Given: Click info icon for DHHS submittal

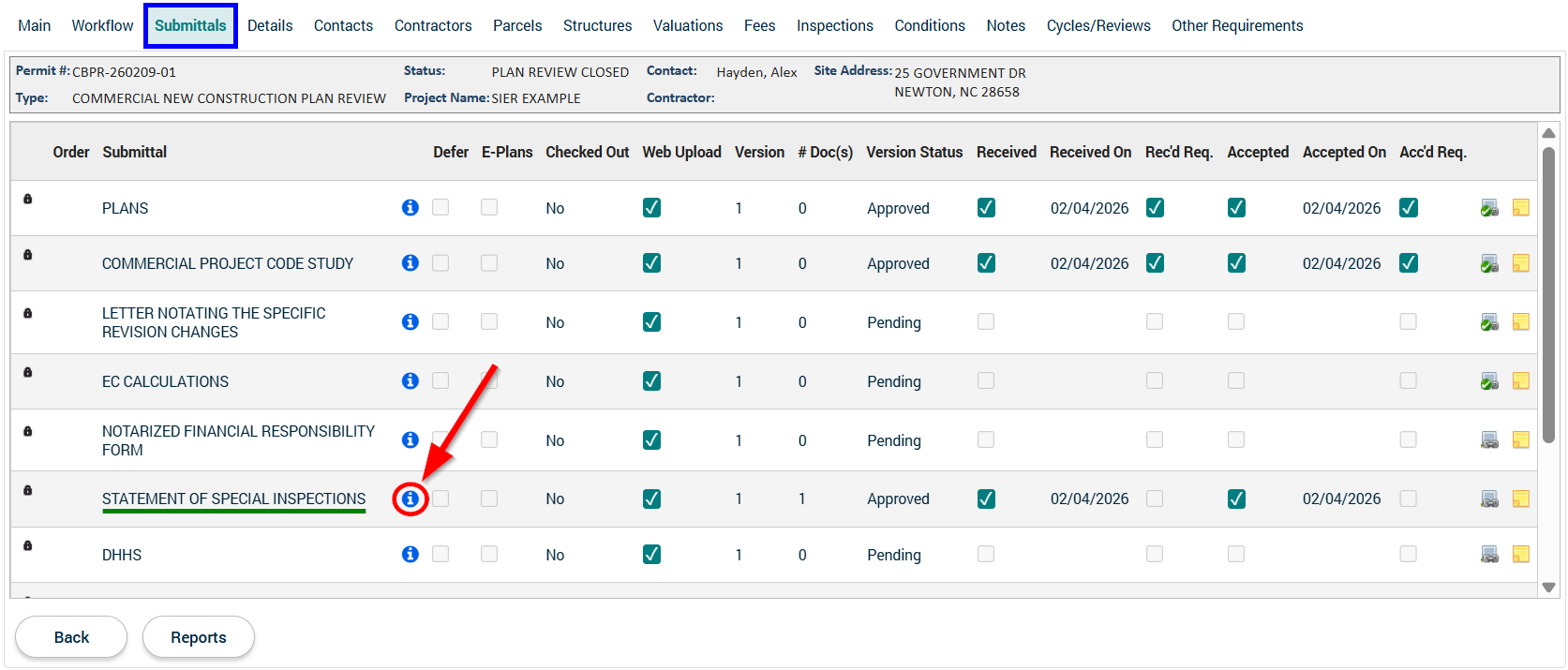Looking at the screenshot, I should tap(410, 555).
